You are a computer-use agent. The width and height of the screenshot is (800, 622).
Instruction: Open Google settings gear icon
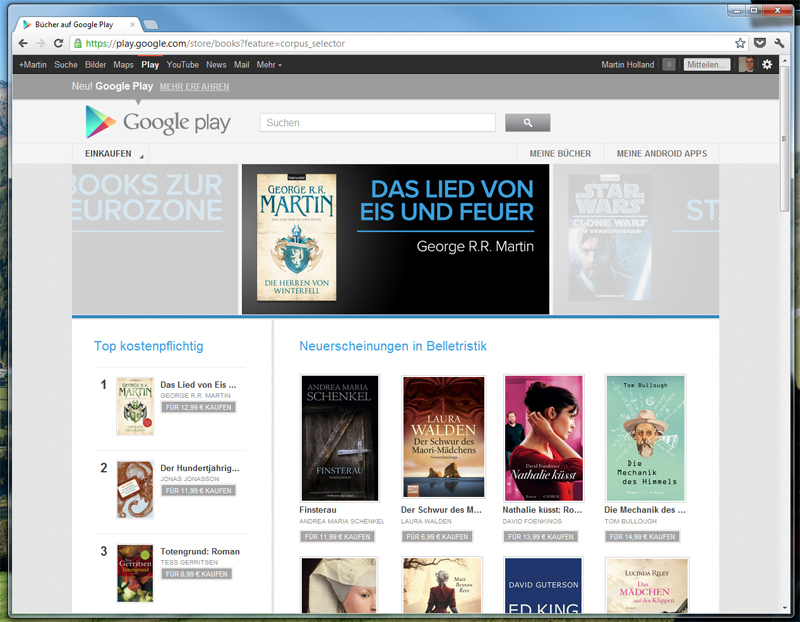(x=767, y=65)
